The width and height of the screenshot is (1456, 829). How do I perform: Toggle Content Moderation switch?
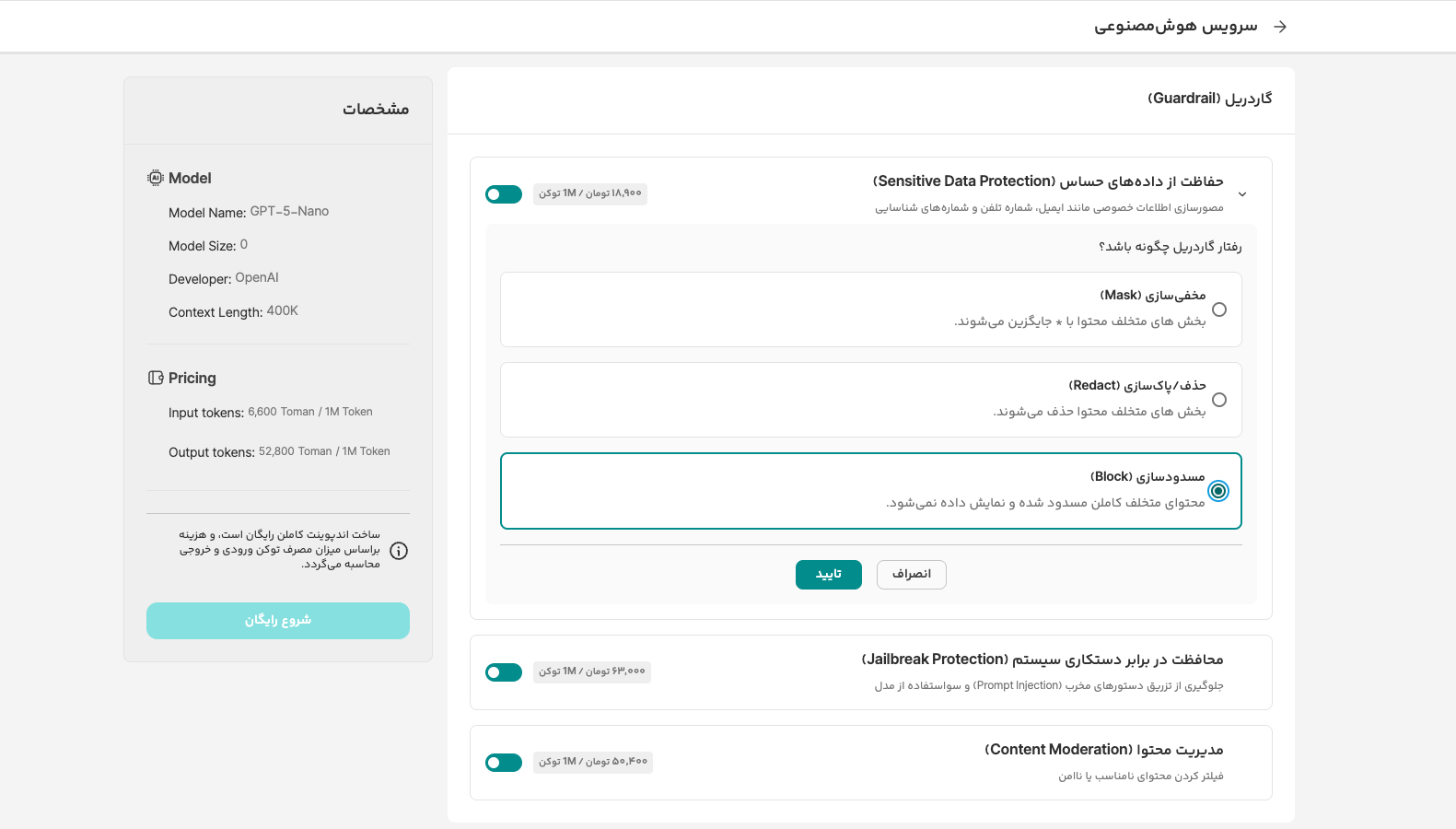[504, 763]
